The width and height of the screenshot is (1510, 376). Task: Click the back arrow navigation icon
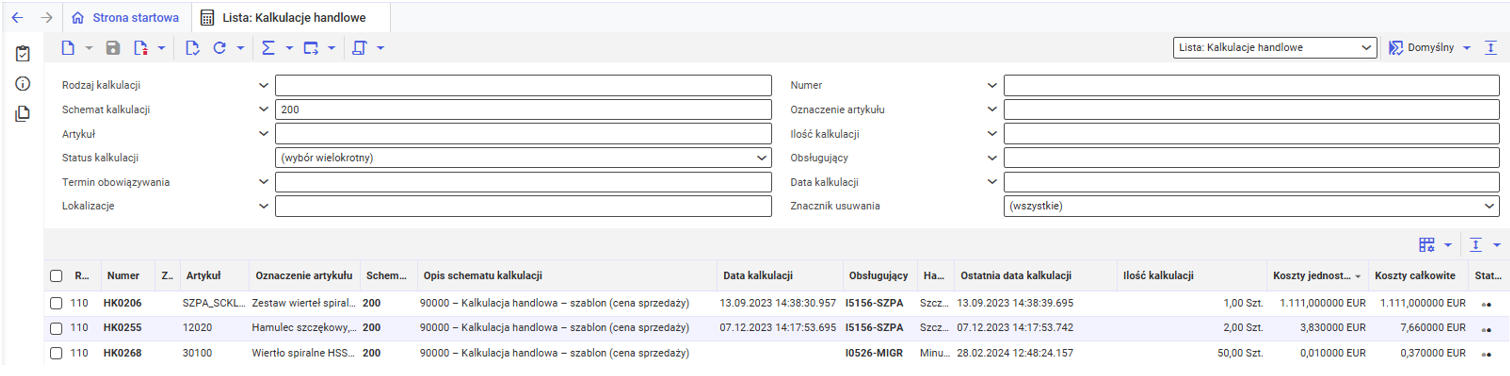coord(17,17)
